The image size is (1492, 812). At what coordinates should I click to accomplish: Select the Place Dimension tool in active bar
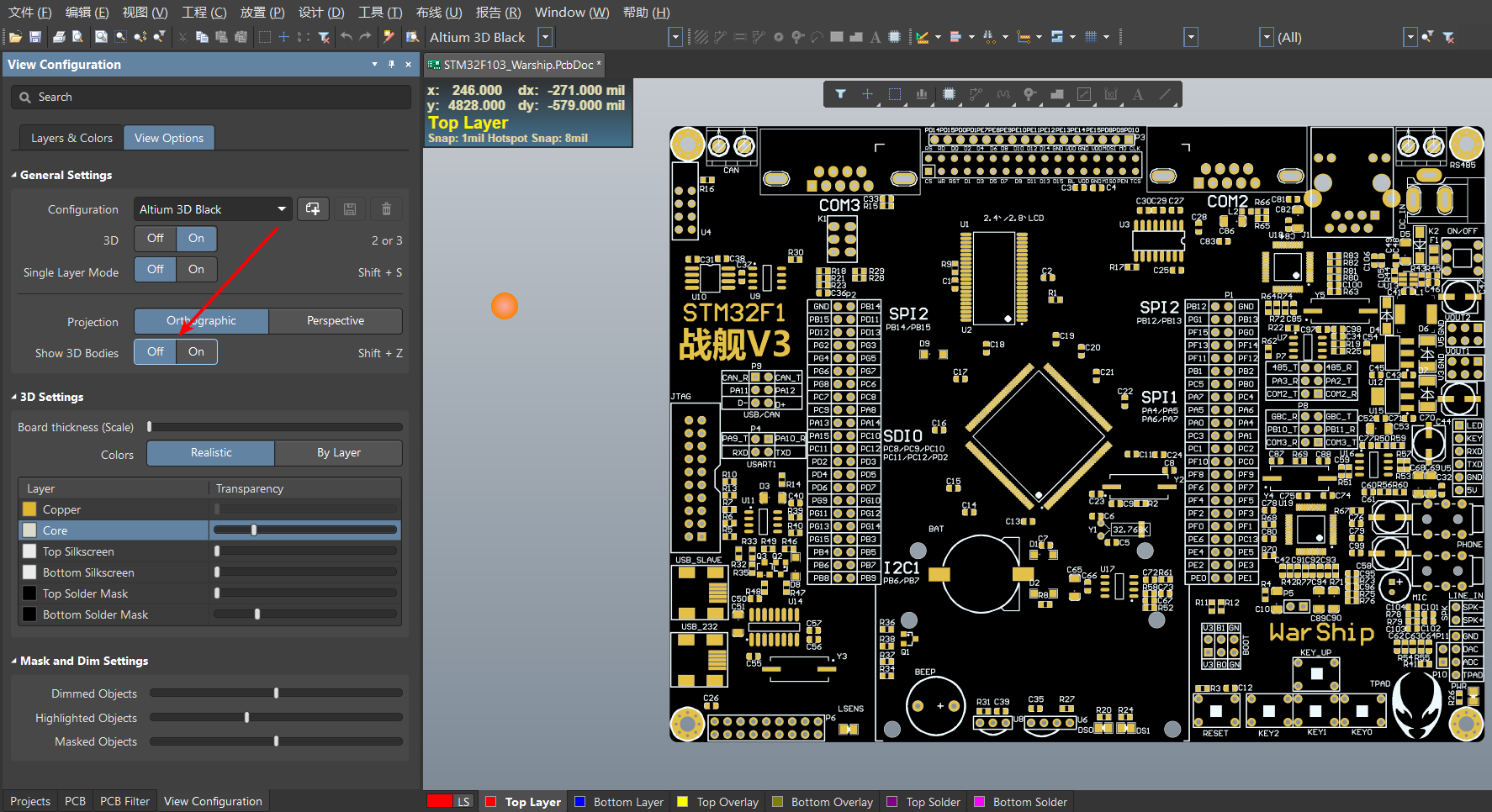point(1111,94)
